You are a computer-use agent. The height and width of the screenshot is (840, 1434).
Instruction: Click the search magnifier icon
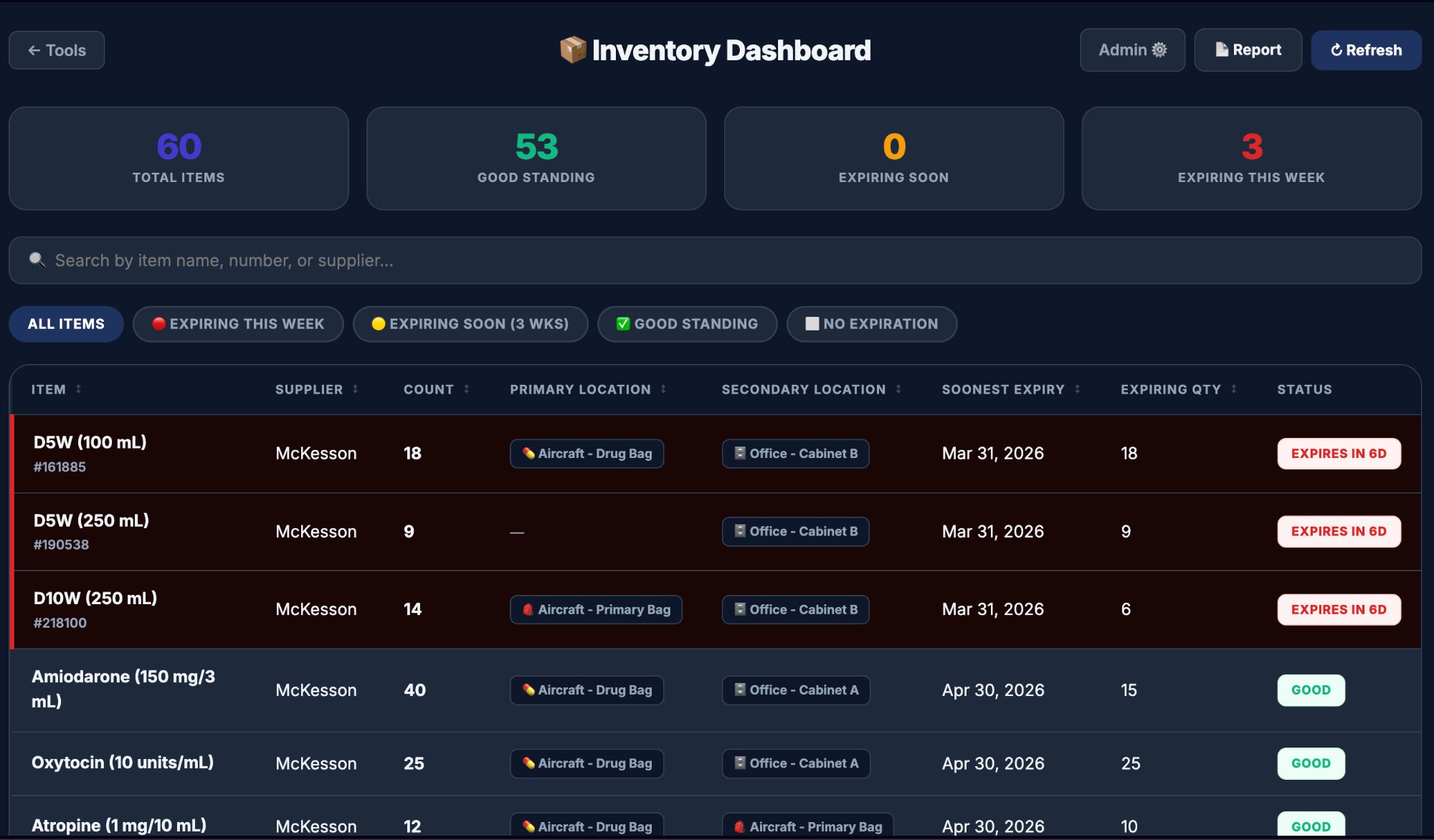click(36, 259)
